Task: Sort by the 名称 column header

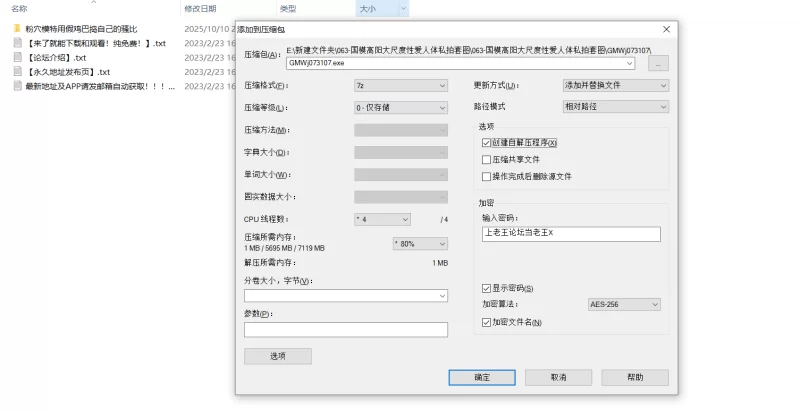Action: (x=19, y=9)
